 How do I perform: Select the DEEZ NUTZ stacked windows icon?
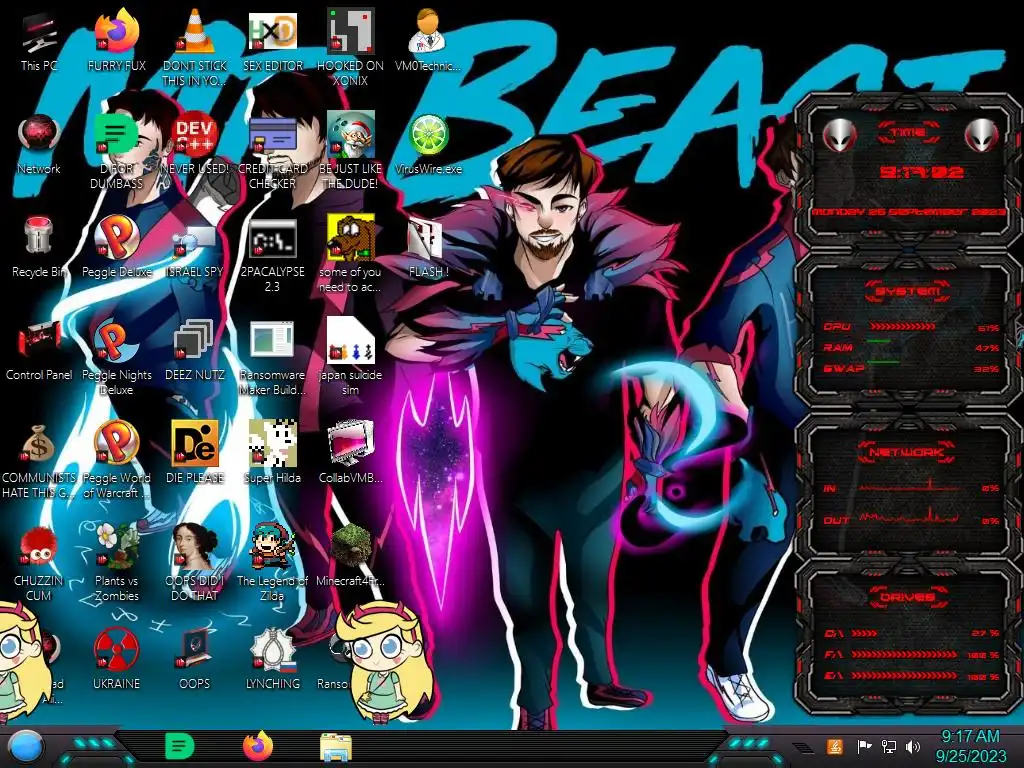(x=194, y=351)
